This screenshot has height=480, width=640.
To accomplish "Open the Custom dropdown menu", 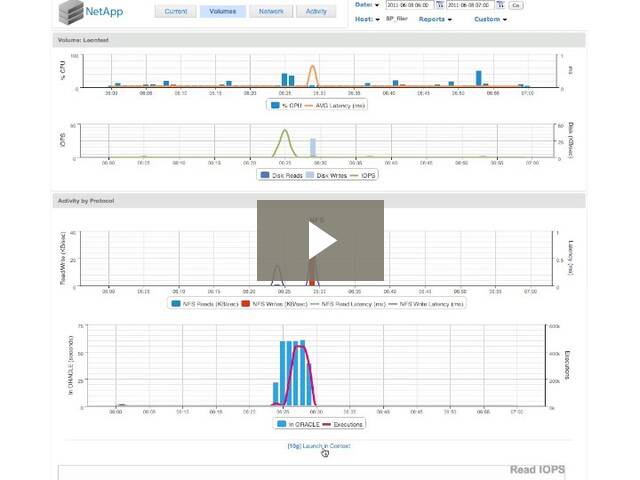I will click(x=490, y=19).
